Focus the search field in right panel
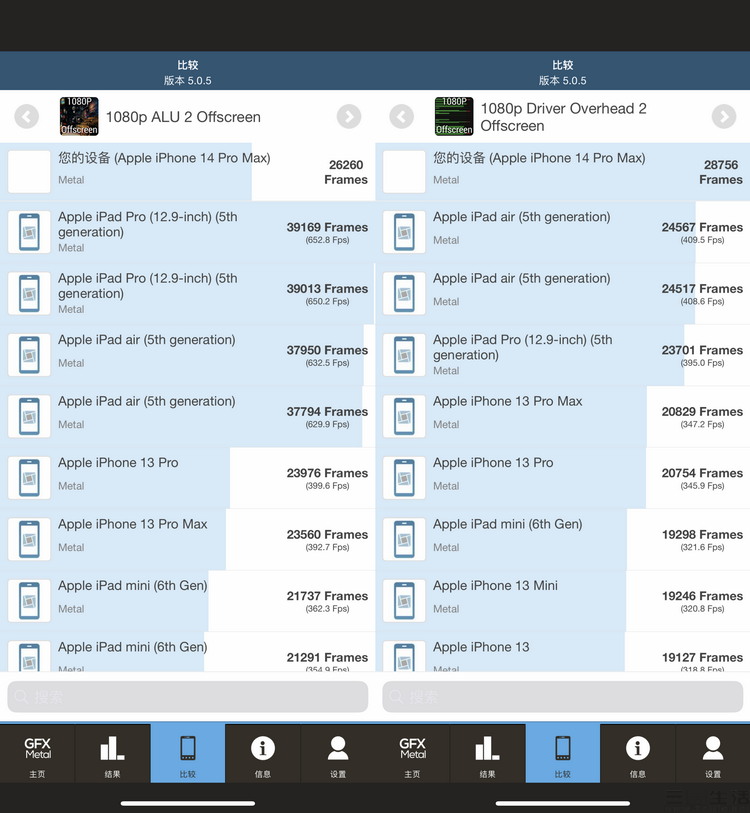The image size is (750, 813). coord(563,696)
